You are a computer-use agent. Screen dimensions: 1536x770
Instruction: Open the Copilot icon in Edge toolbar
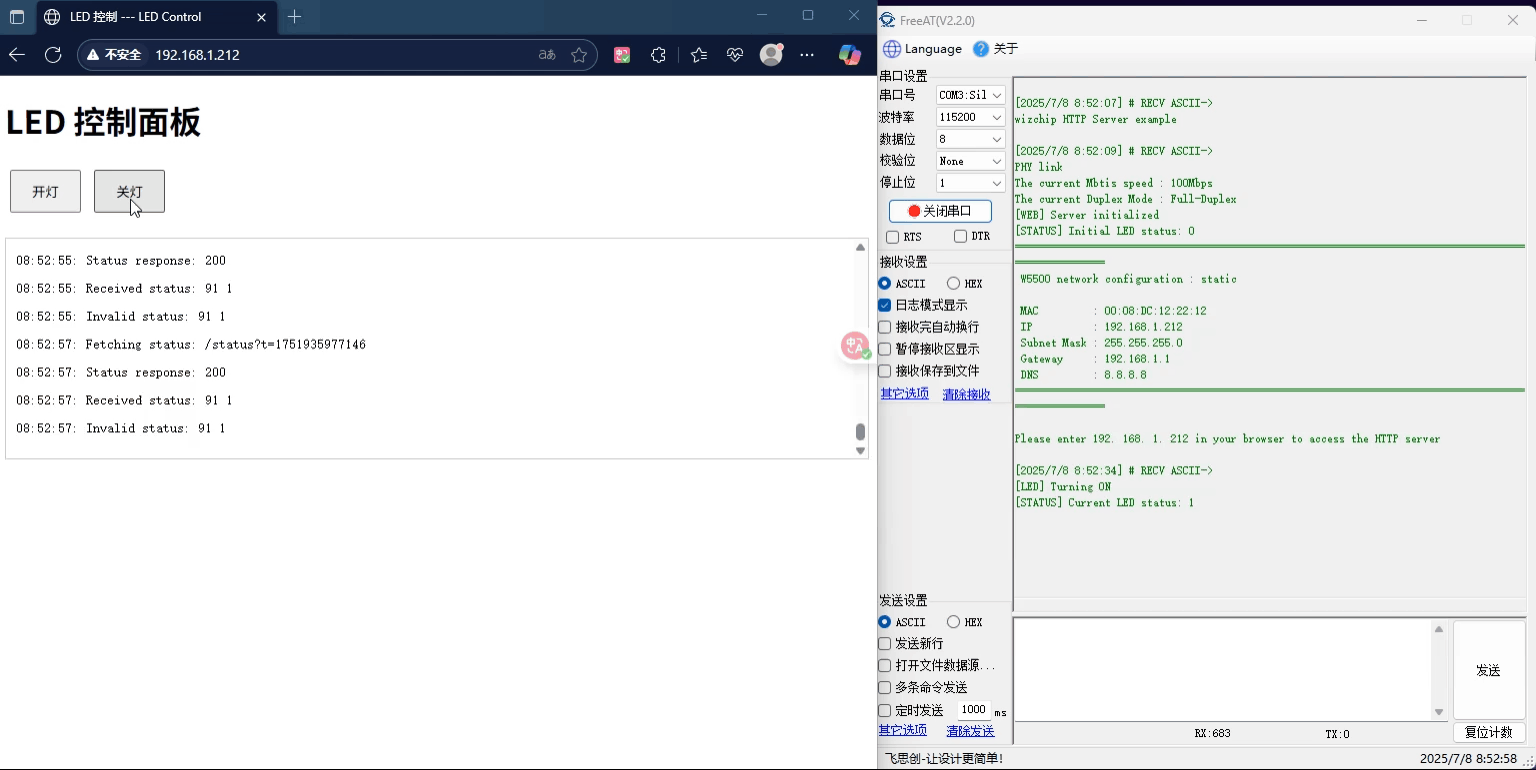point(849,55)
